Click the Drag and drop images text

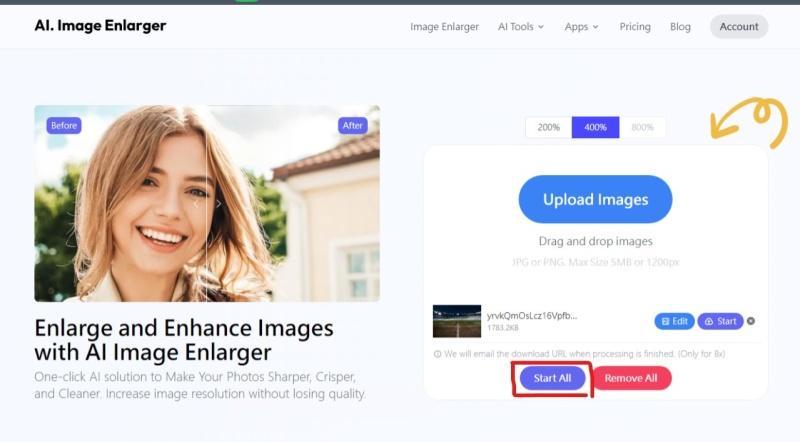pyautogui.click(x=595, y=241)
